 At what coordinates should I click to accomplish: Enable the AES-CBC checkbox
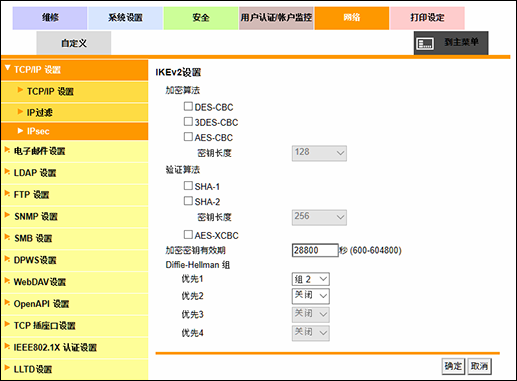pyautogui.click(x=188, y=137)
